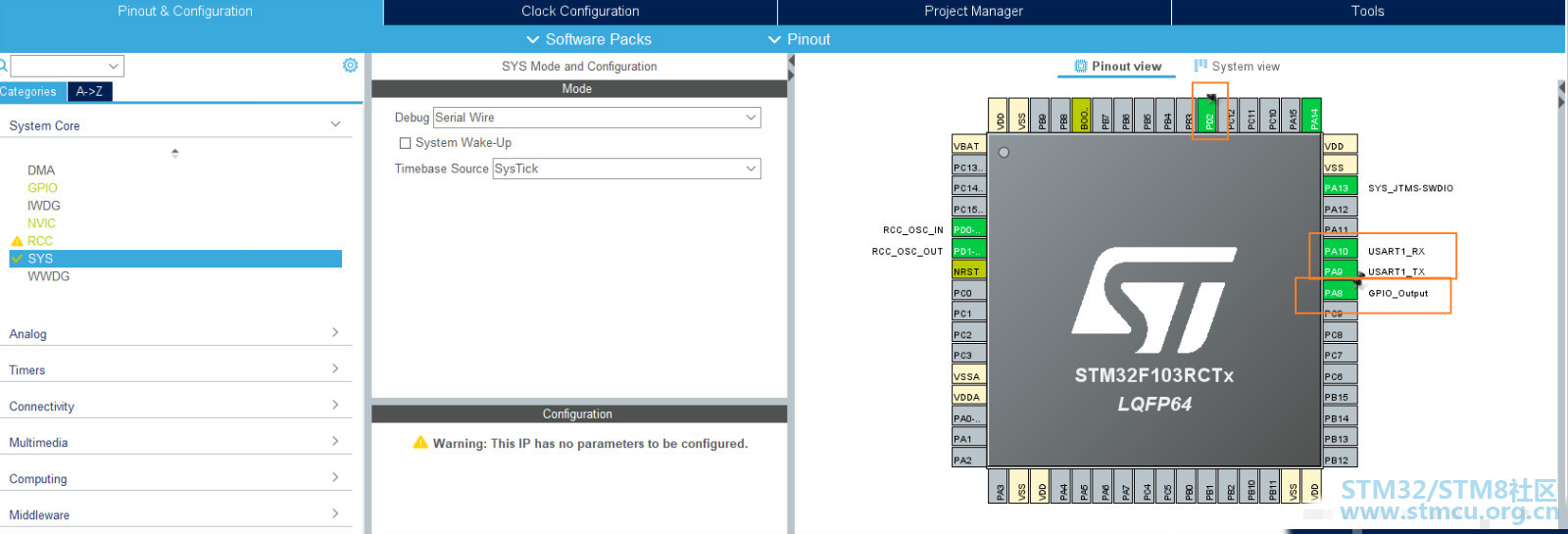Open the Tools tab
The image size is (1568, 534).
pyautogui.click(x=1368, y=12)
